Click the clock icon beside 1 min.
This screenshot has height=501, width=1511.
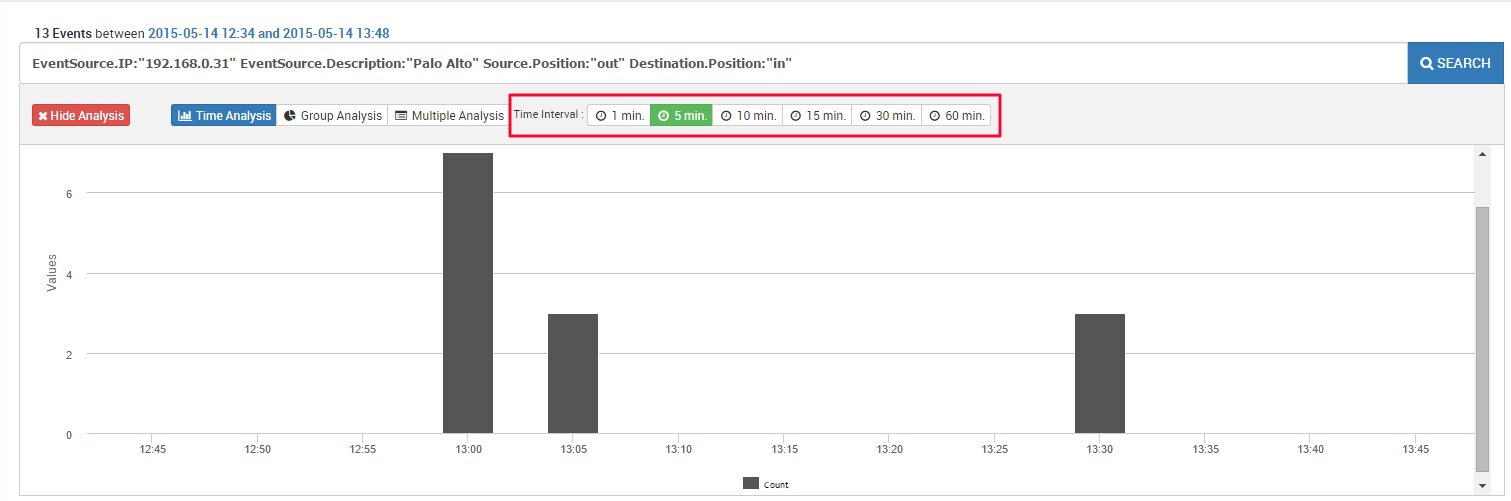point(601,116)
